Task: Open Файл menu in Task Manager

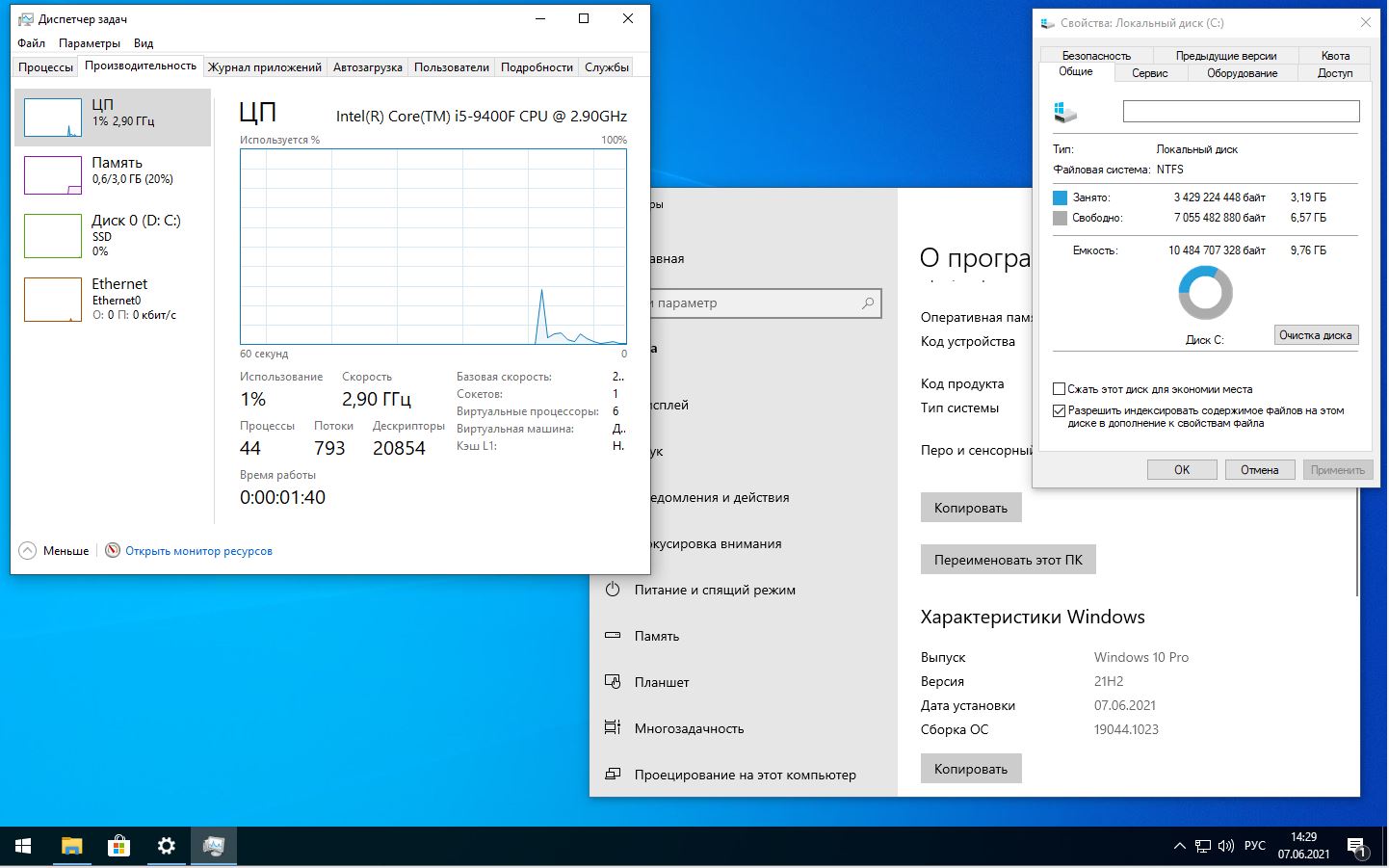Action: [31, 43]
